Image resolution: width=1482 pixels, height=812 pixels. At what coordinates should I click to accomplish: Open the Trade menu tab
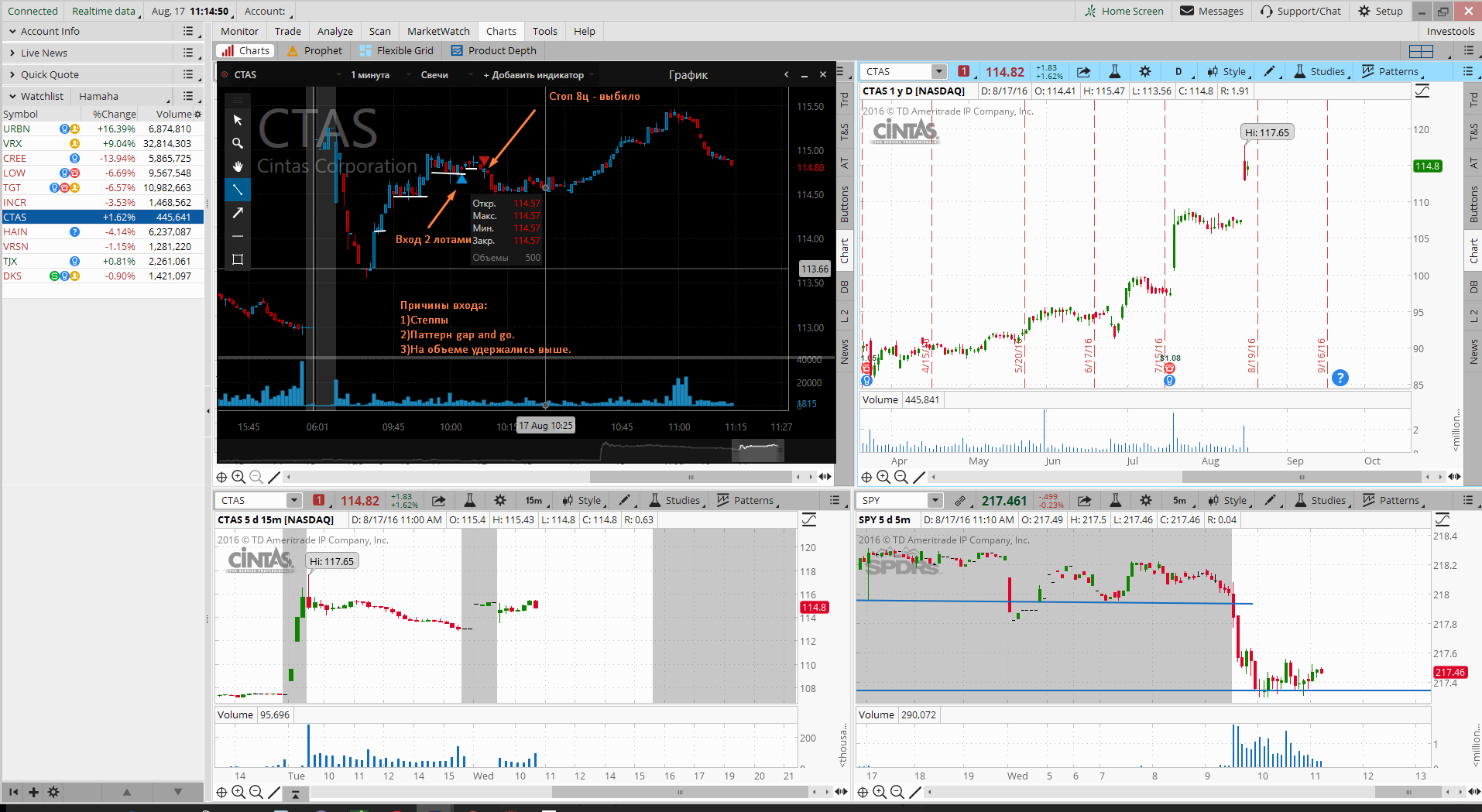click(x=288, y=32)
